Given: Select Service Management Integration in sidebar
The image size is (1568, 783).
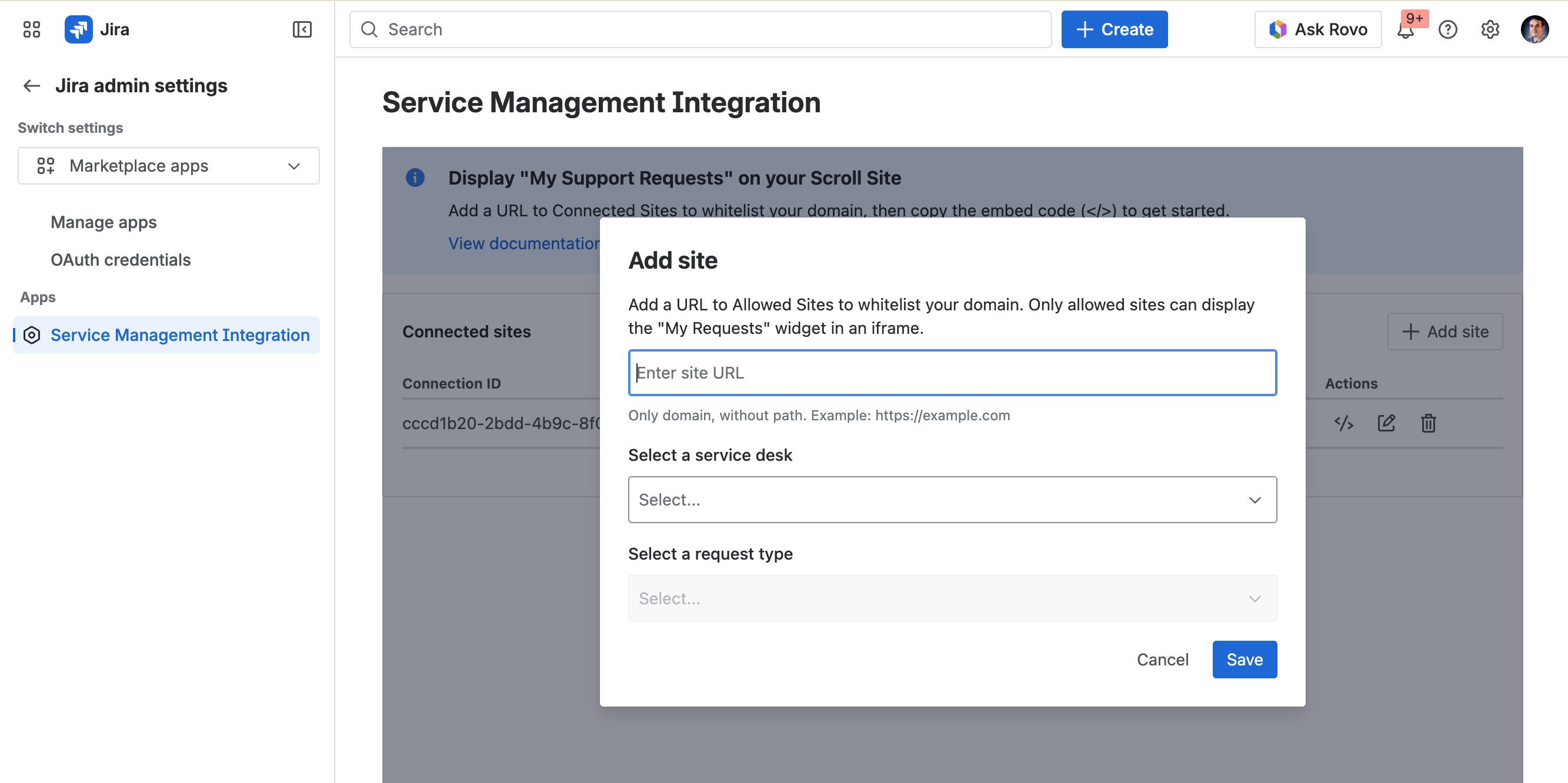Looking at the screenshot, I should tap(179, 334).
